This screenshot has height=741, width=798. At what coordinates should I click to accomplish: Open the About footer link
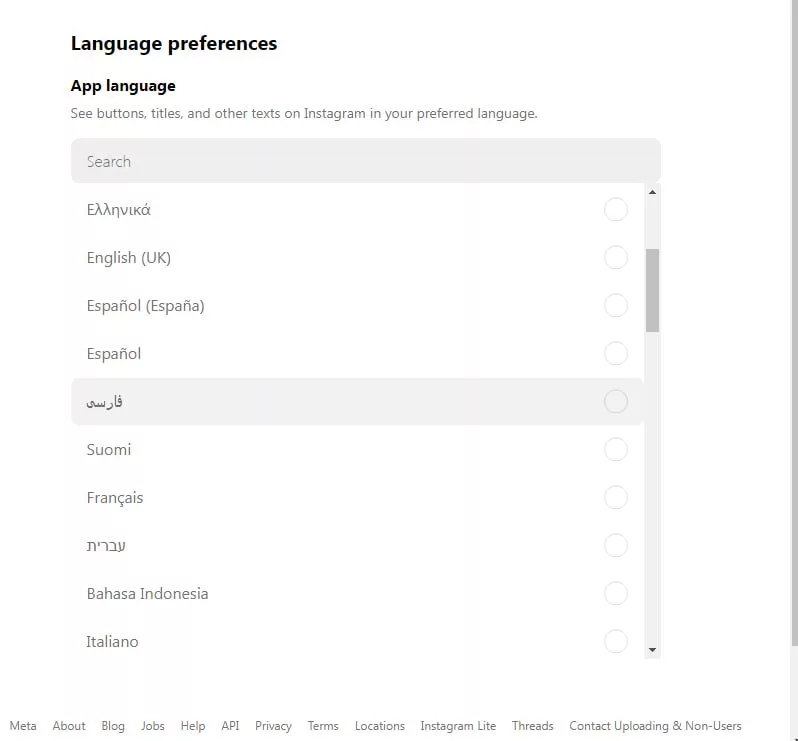click(x=69, y=726)
